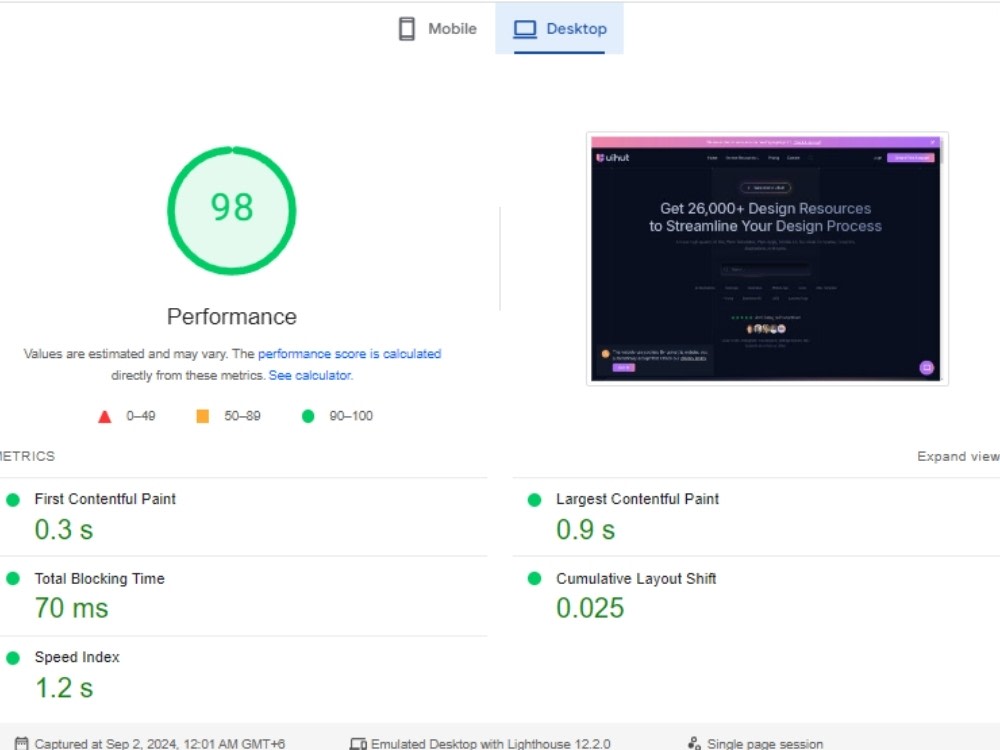Click the green dot beside Largest Contentful Paint

(x=534, y=500)
